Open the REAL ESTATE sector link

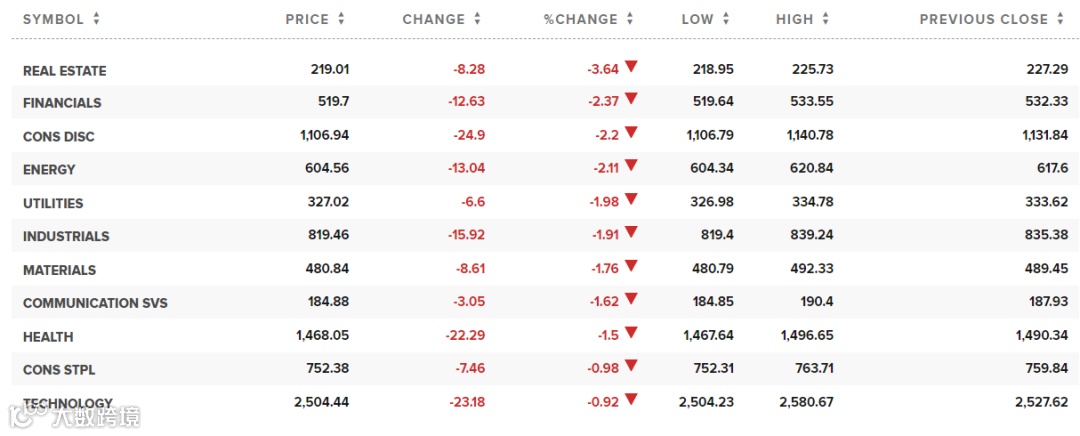pyautogui.click(x=64, y=71)
